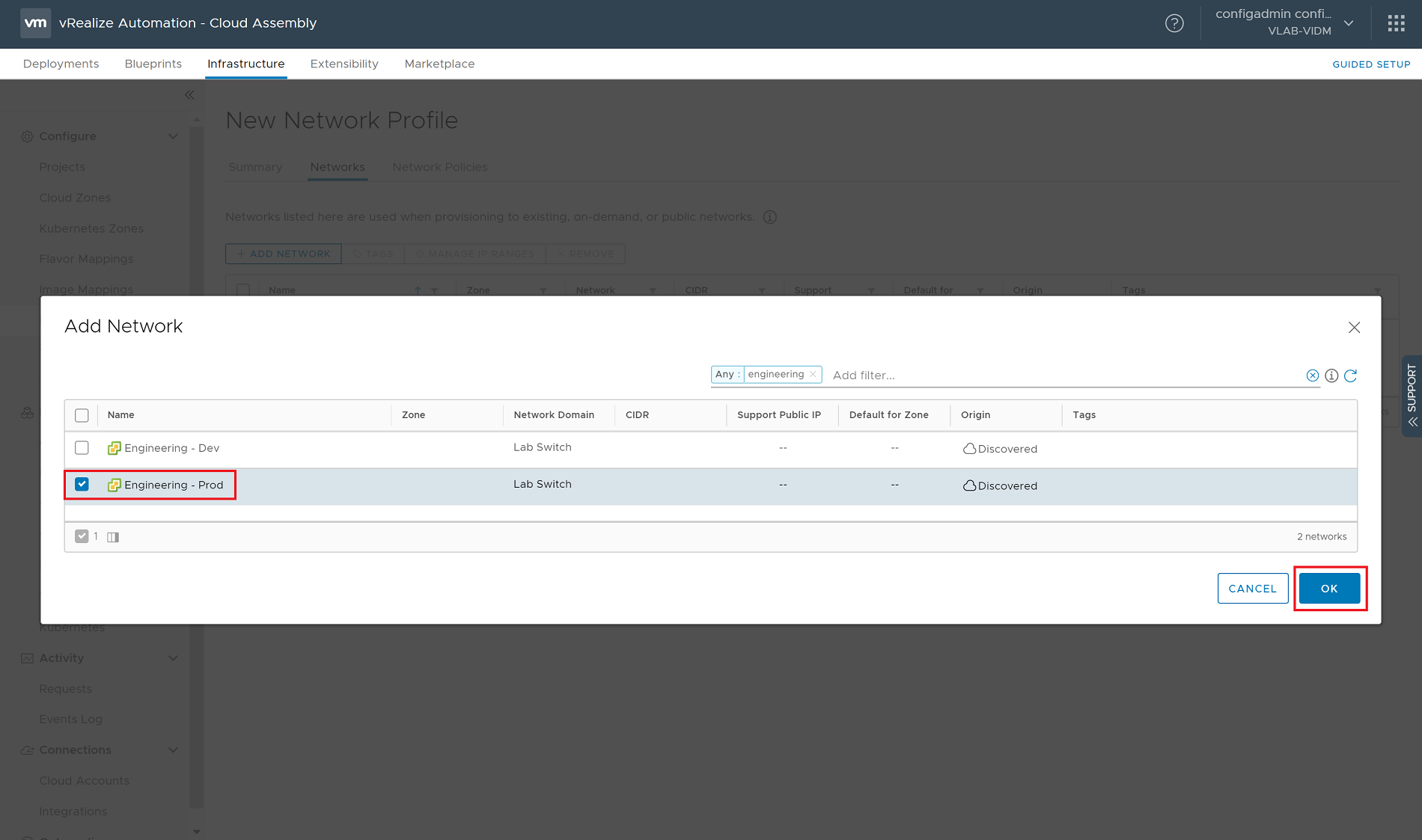Collapse the Activity section in sidebar
The height and width of the screenshot is (840, 1422).
click(x=173, y=657)
